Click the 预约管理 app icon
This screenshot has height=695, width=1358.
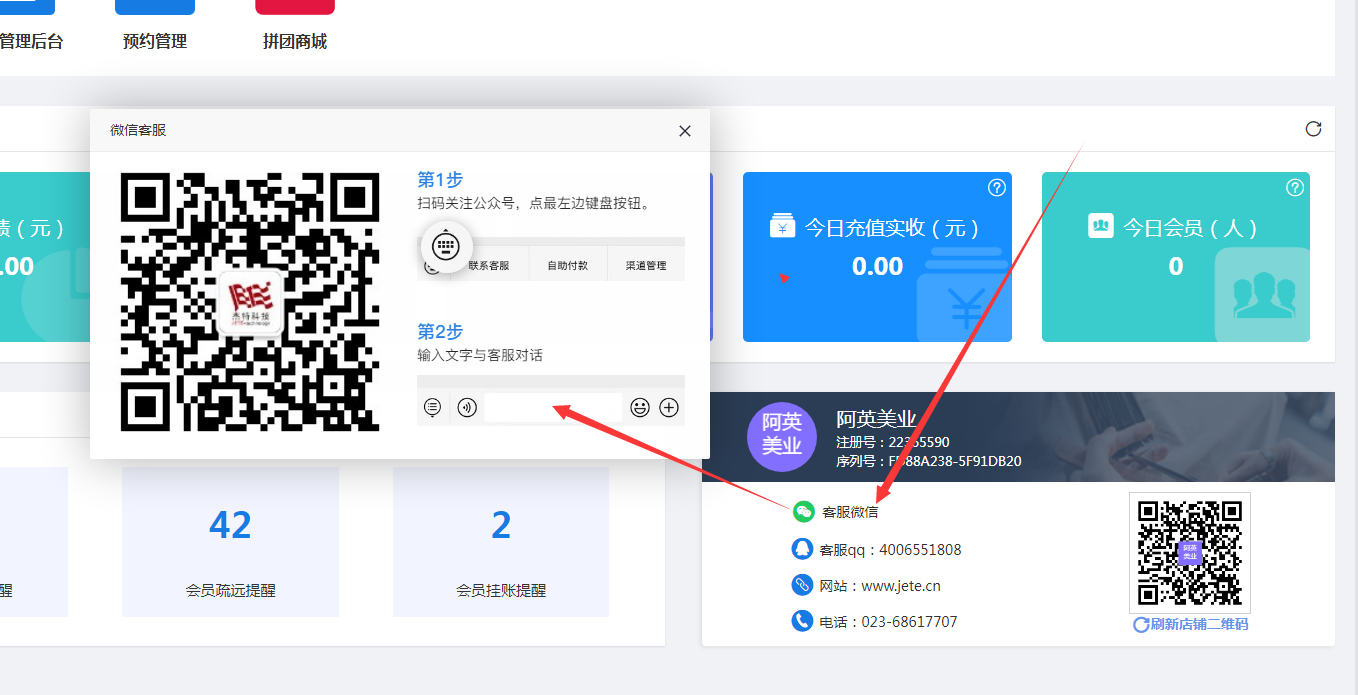[x=155, y=7]
